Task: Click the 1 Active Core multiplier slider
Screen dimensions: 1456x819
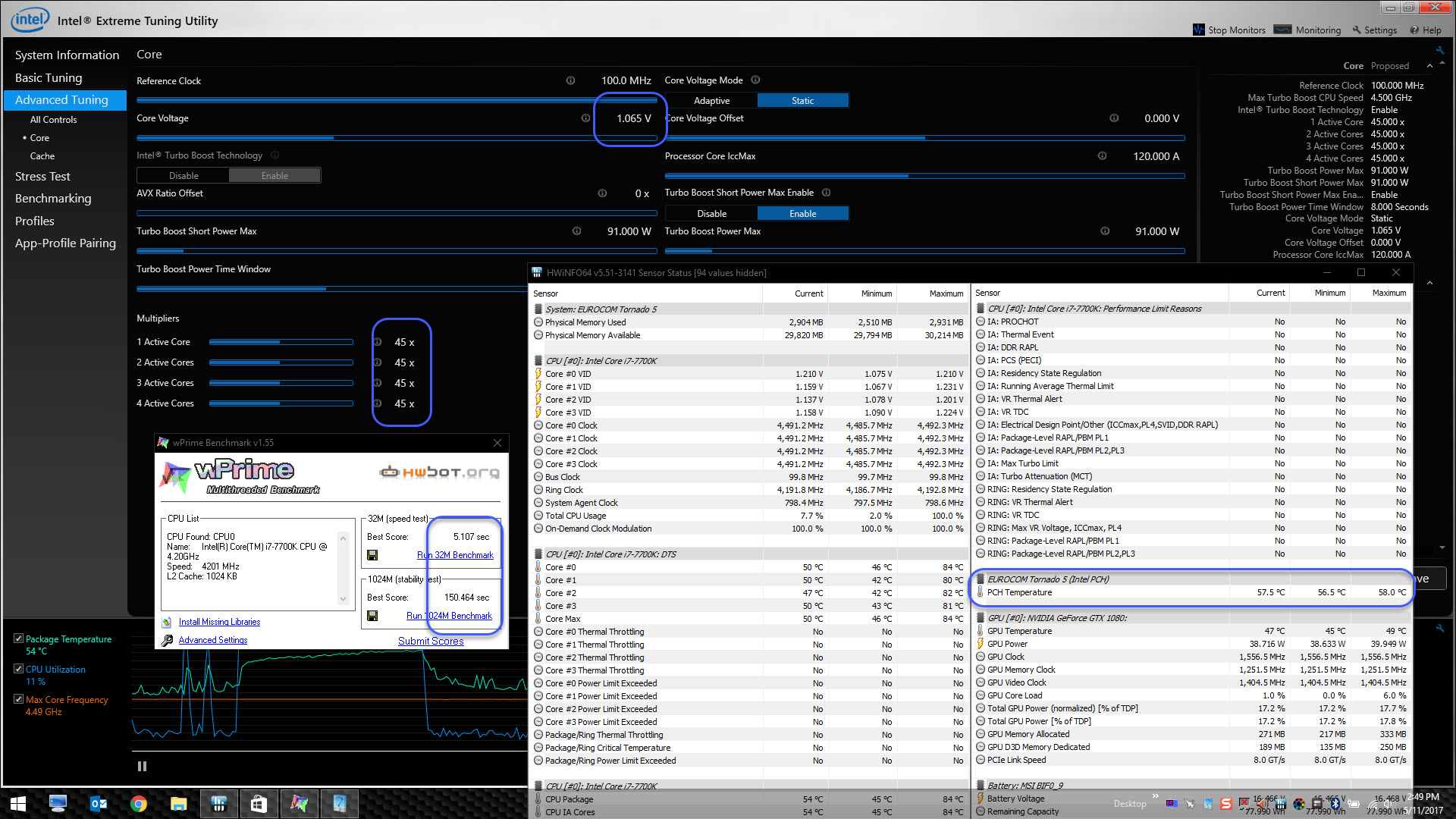Action: pyautogui.click(x=281, y=342)
